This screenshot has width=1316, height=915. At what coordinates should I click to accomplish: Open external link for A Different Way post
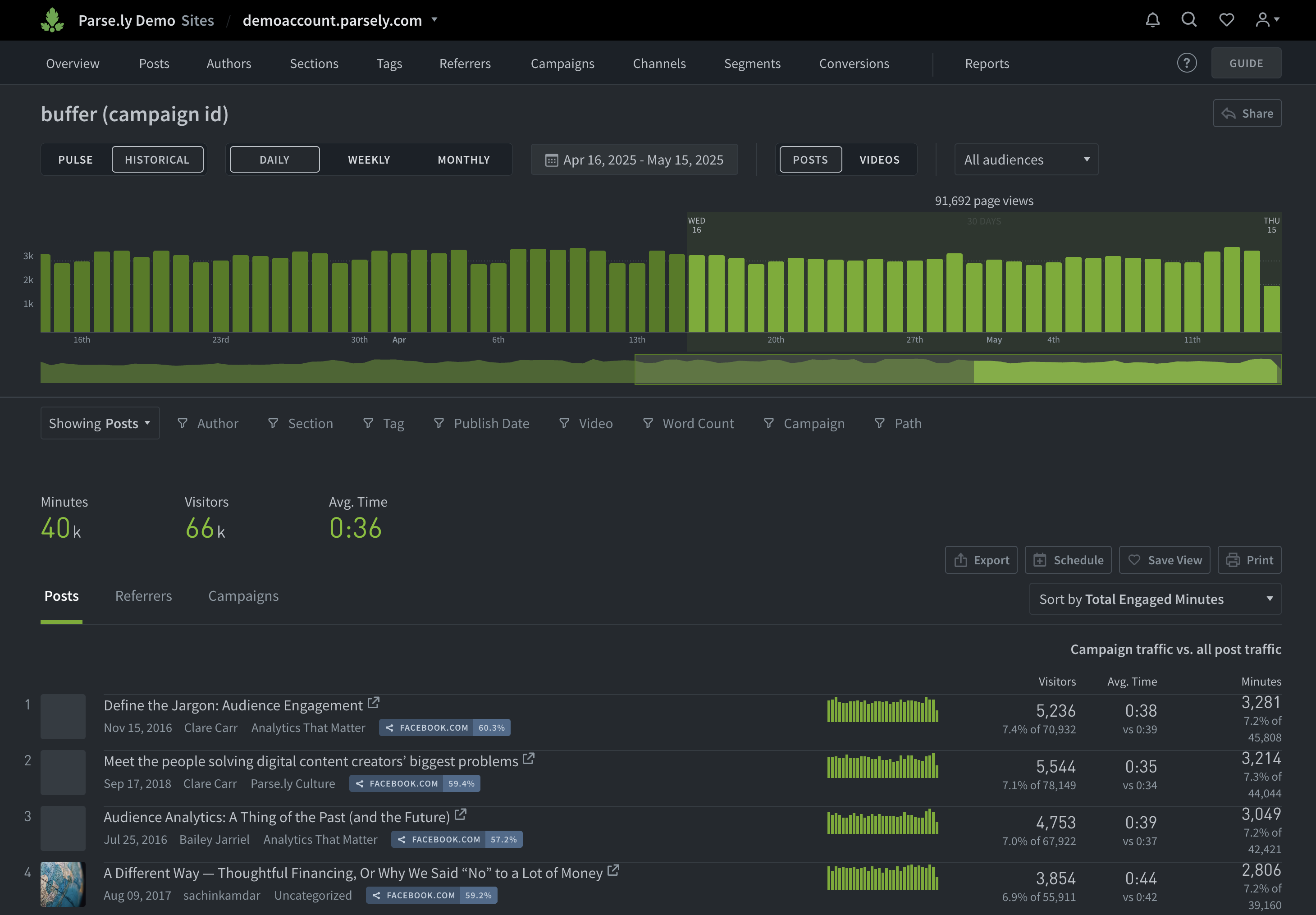pos(613,870)
